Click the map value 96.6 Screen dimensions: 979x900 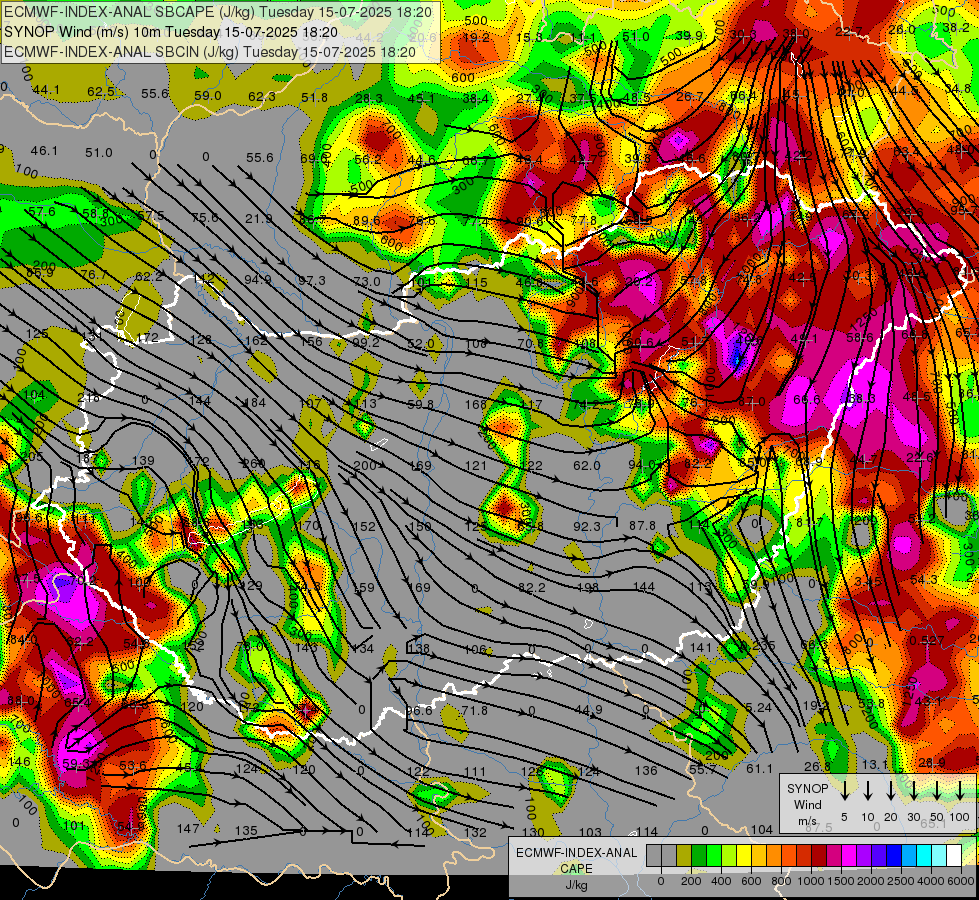[x=419, y=711]
